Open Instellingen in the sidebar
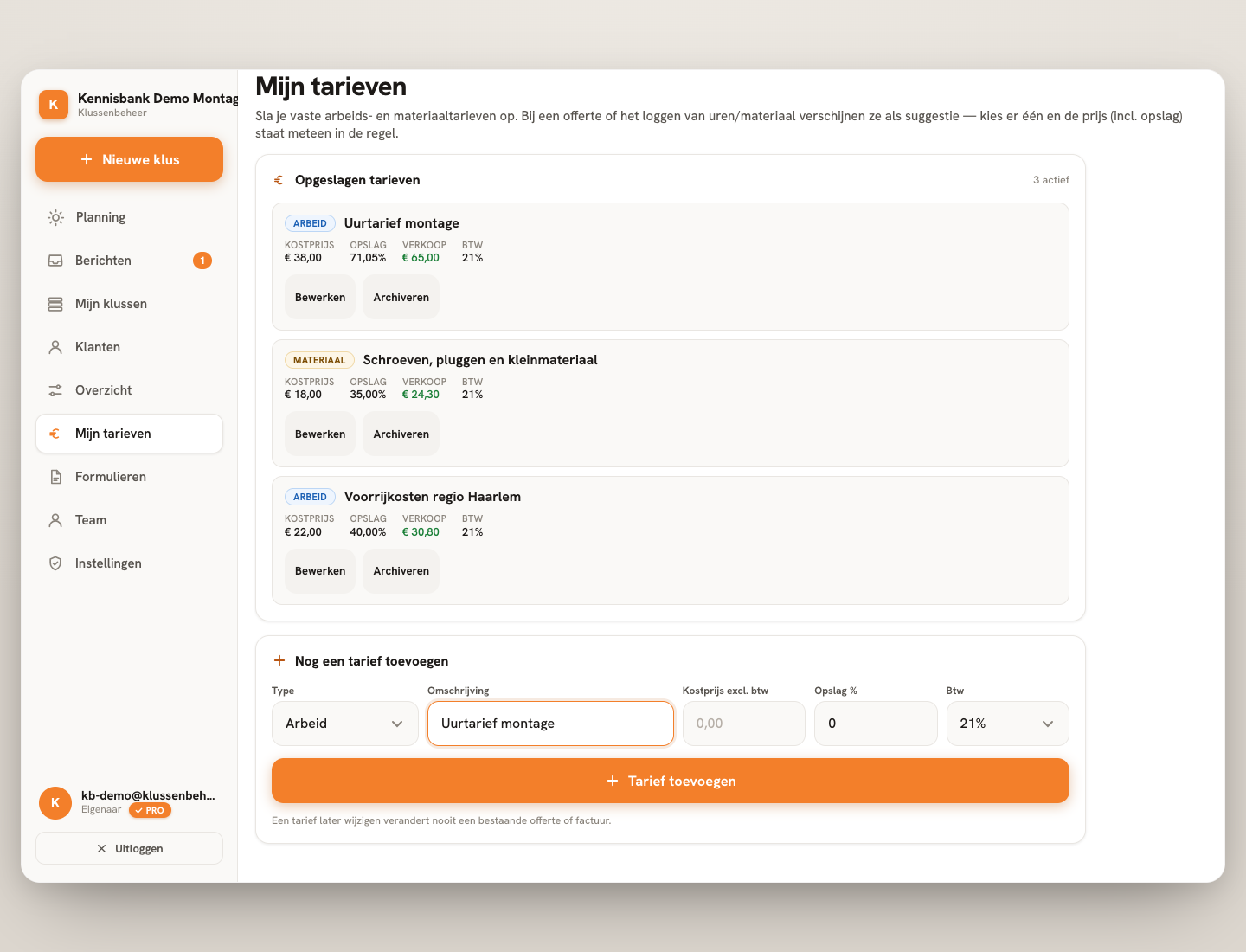 [129, 563]
